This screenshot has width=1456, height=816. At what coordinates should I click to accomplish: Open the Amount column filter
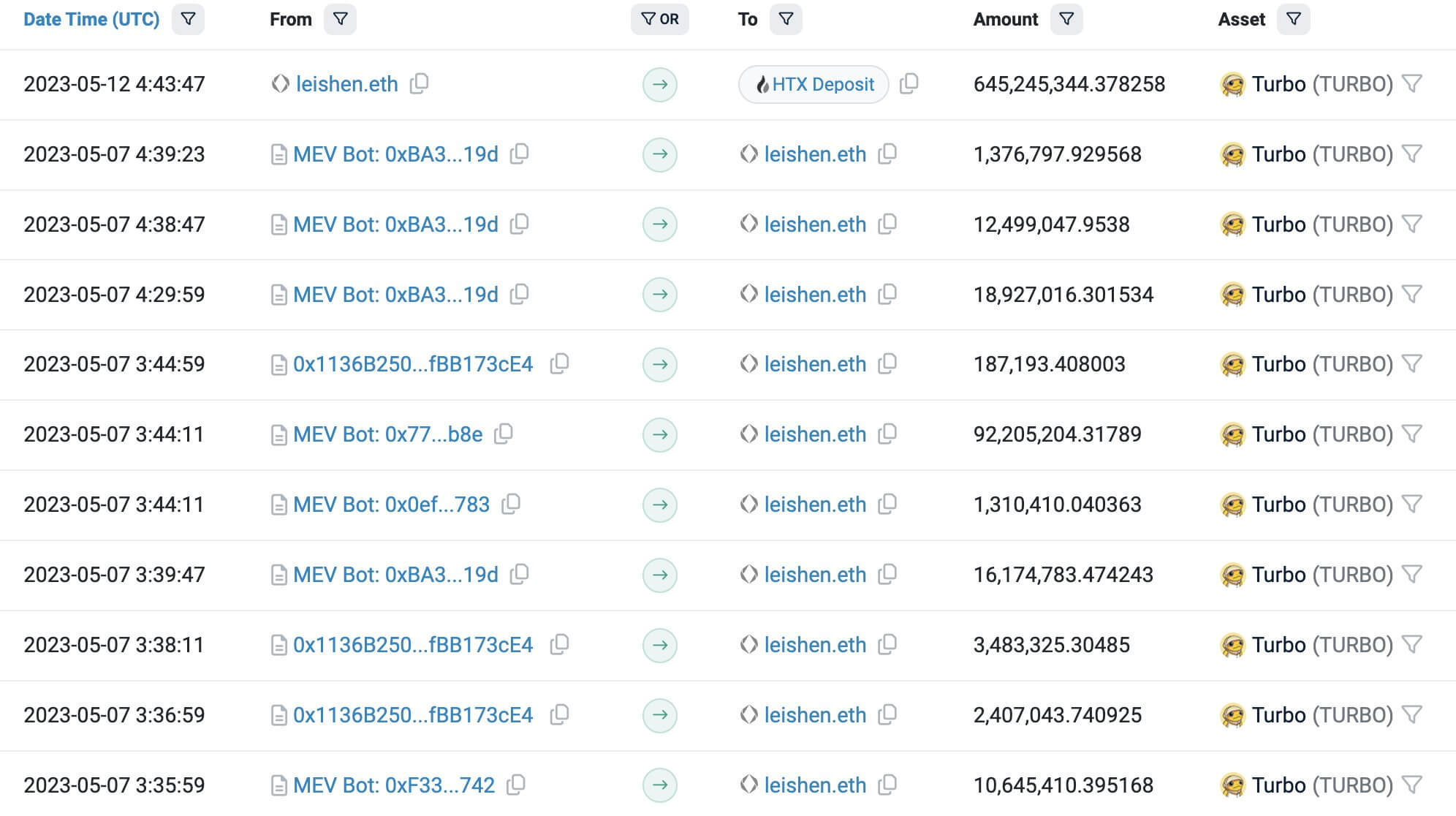[x=1066, y=20]
